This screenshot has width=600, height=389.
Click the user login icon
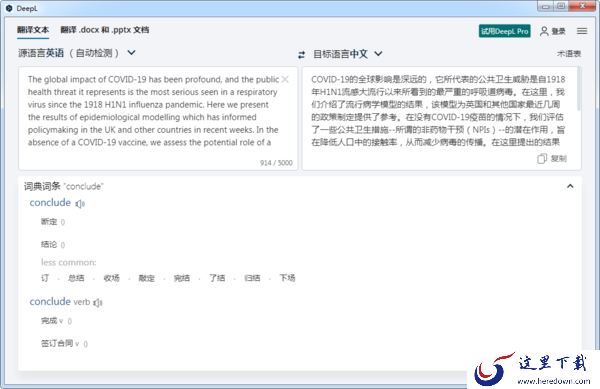click(x=544, y=31)
